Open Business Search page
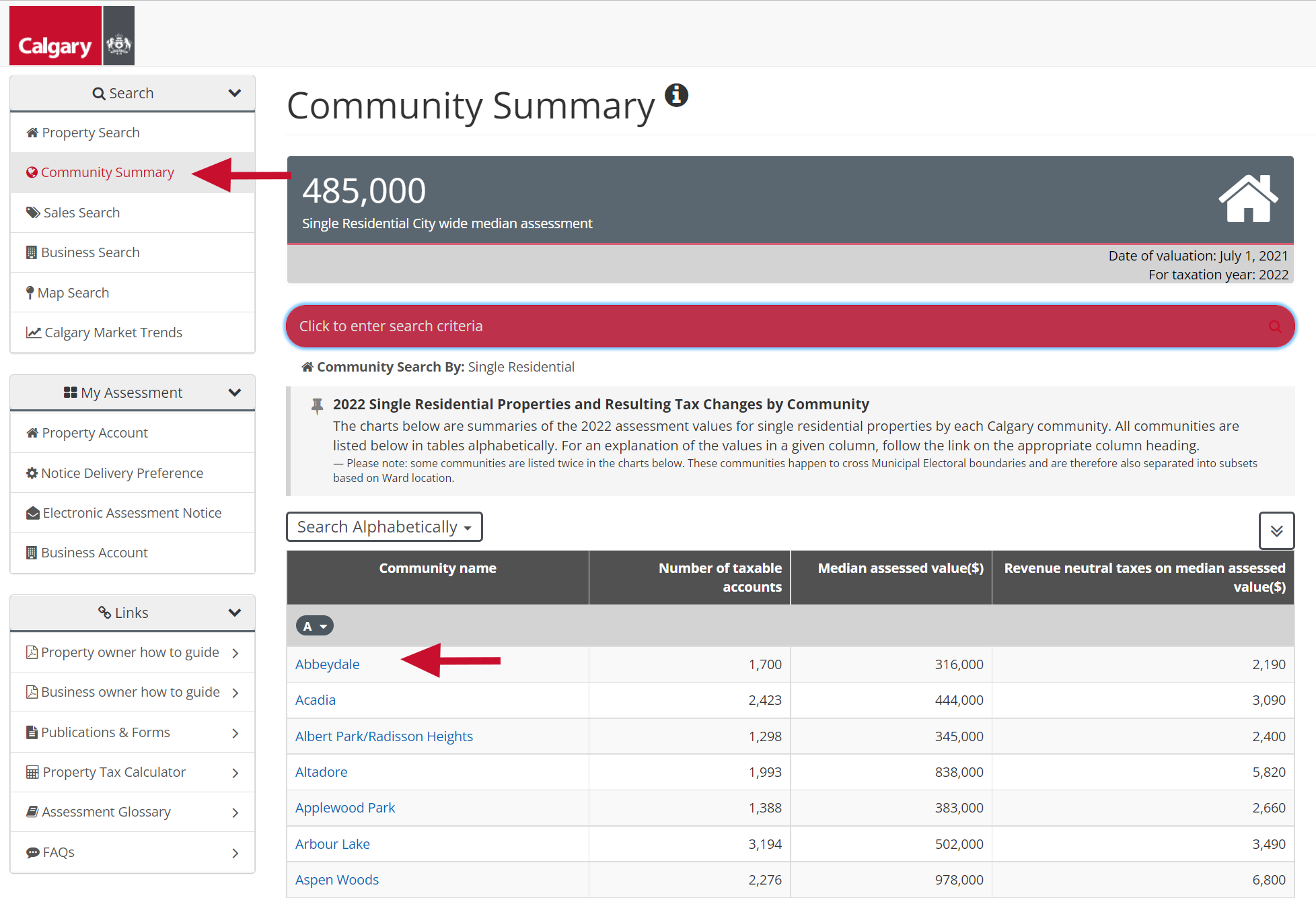The height and width of the screenshot is (898, 1316). [133, 252]
